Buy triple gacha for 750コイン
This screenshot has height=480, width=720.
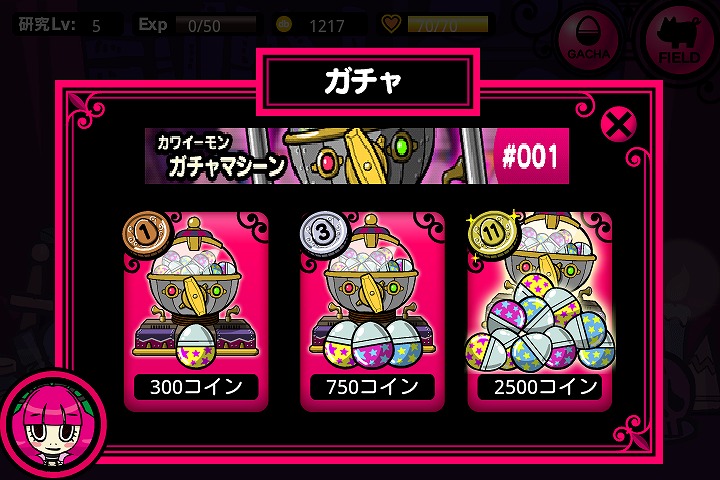(x=372, y=387)
